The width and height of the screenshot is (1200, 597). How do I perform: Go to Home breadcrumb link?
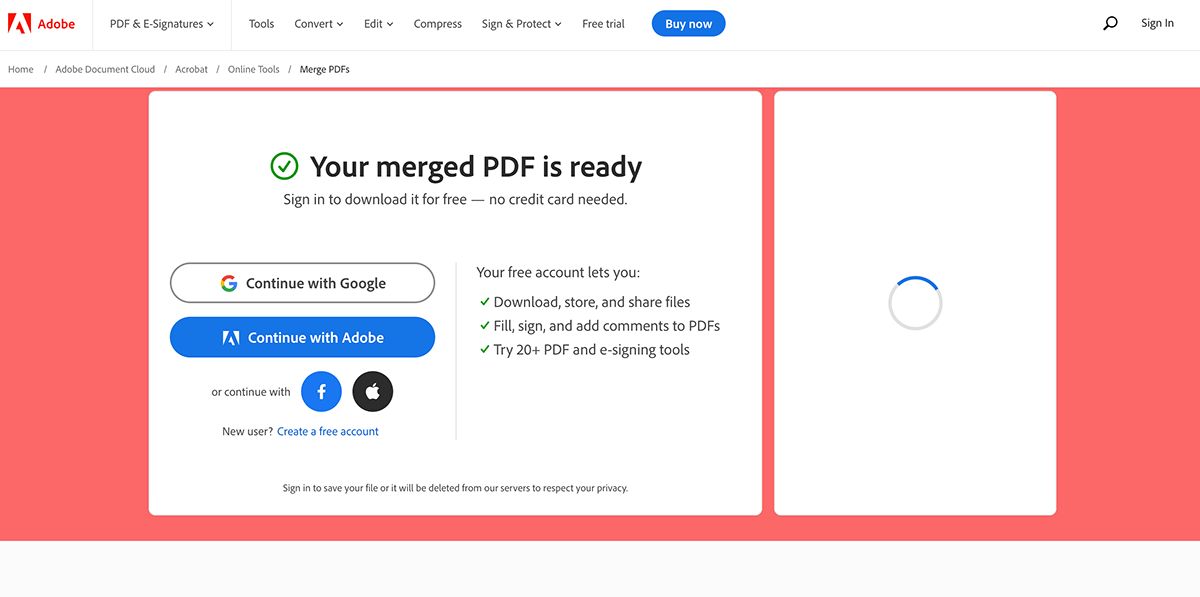[x=21, y=70]
